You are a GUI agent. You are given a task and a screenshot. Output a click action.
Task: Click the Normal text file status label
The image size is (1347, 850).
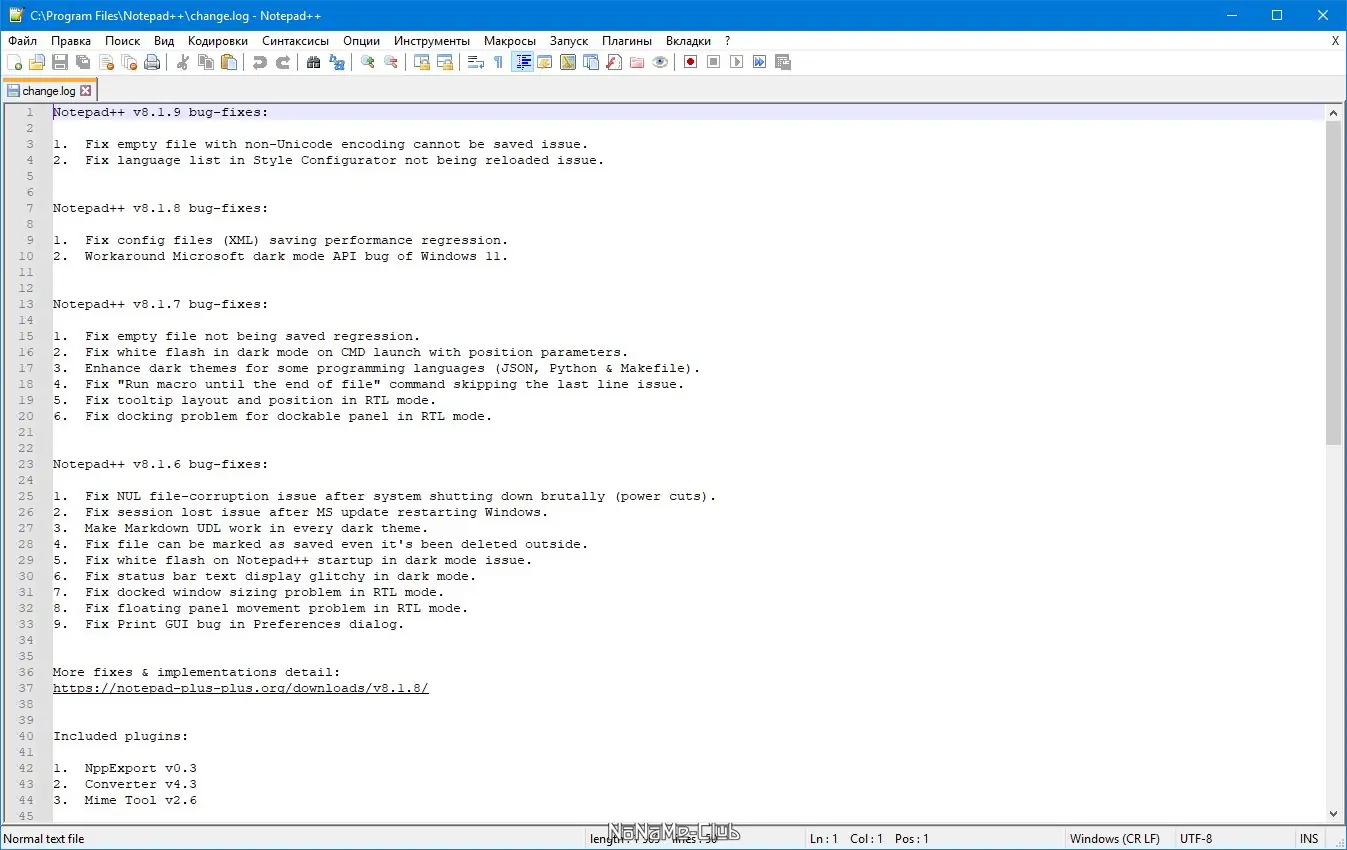(x=44, y=839)
